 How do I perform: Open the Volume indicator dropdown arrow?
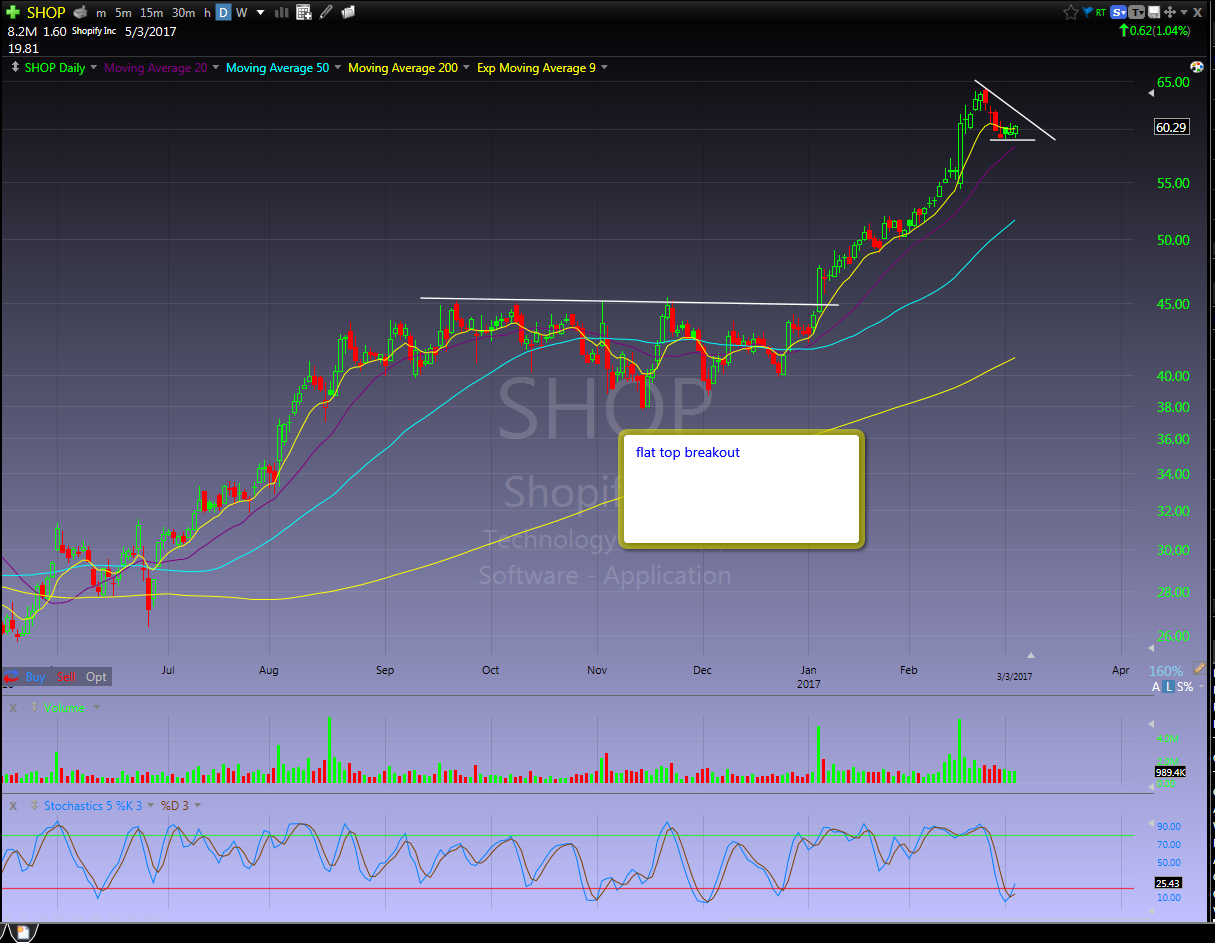[96, 708]
